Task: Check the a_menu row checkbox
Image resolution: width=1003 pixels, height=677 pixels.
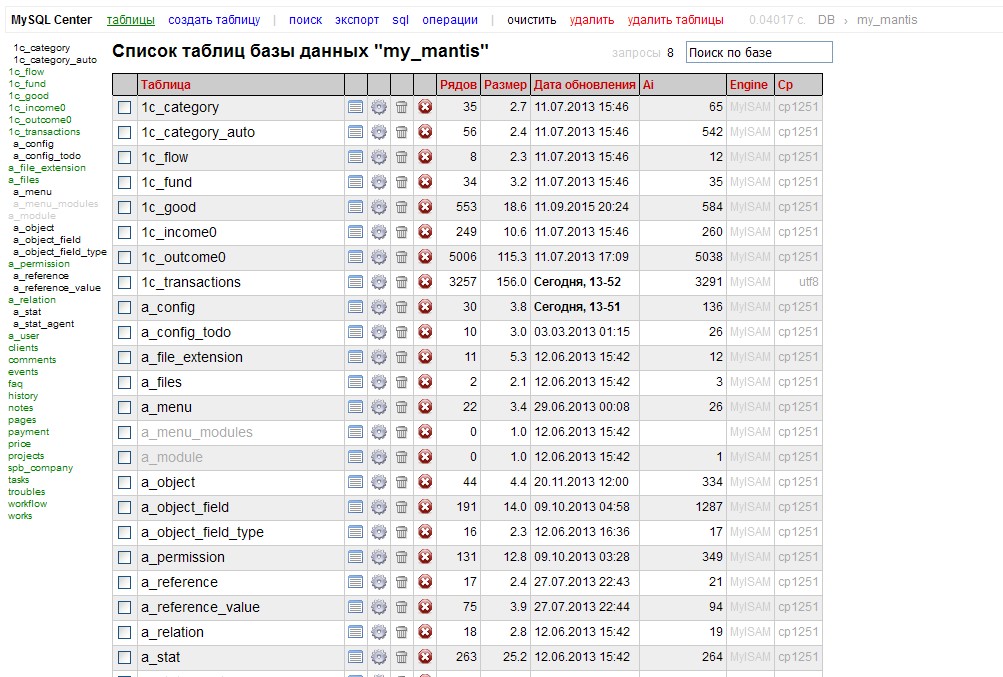Action: pos(125,407)
